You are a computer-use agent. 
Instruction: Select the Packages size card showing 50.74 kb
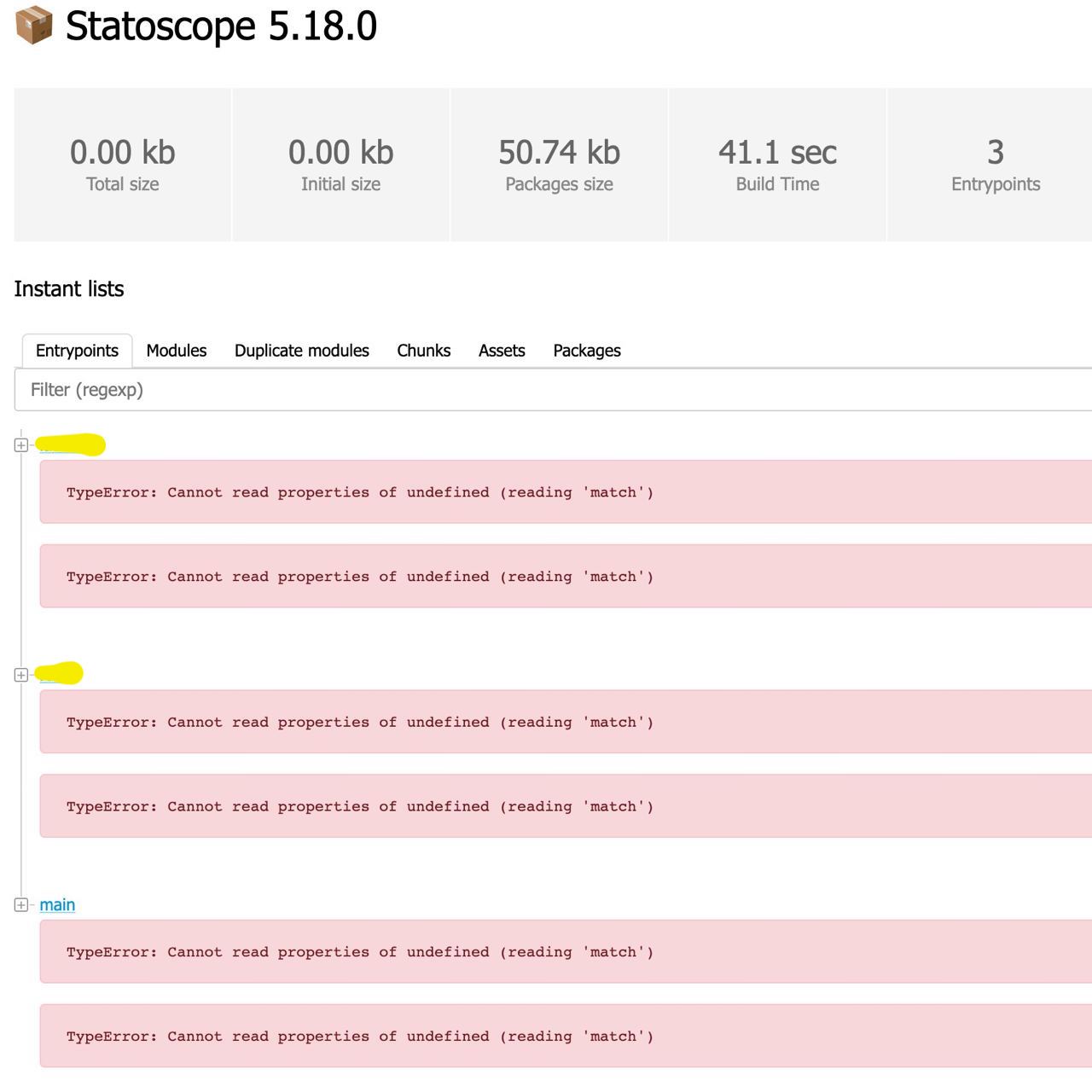coord(559,164)
